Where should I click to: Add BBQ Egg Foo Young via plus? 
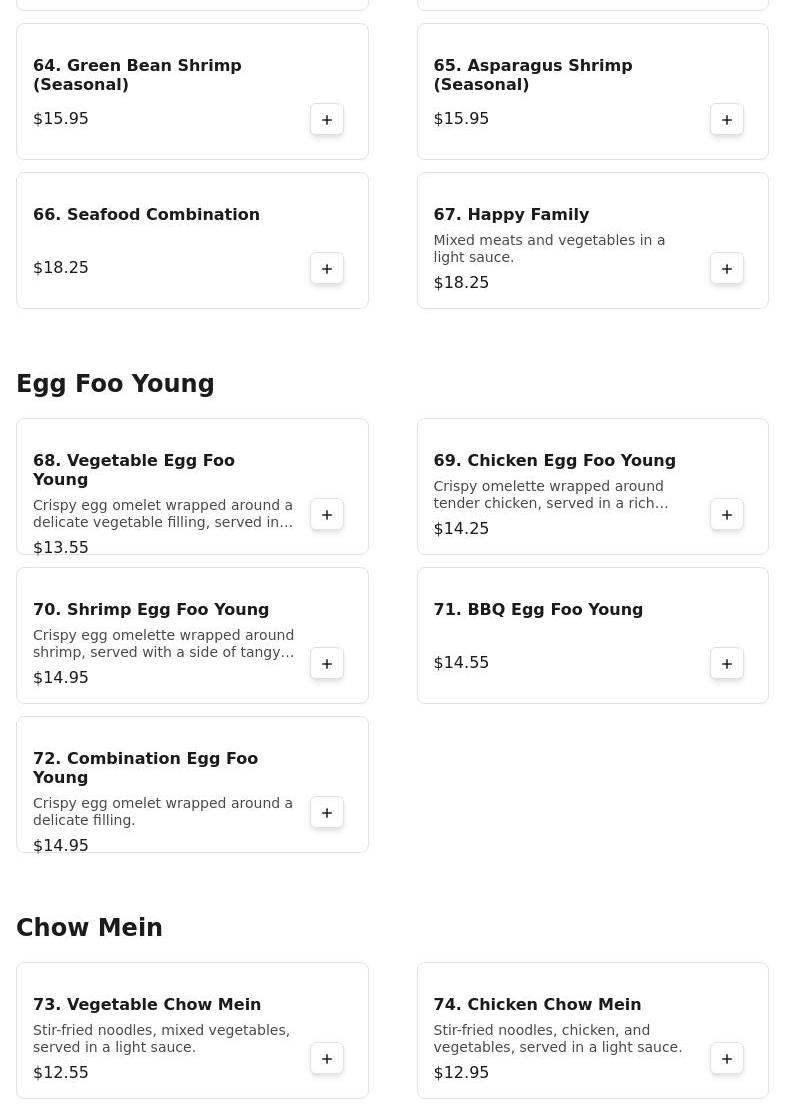727,664
